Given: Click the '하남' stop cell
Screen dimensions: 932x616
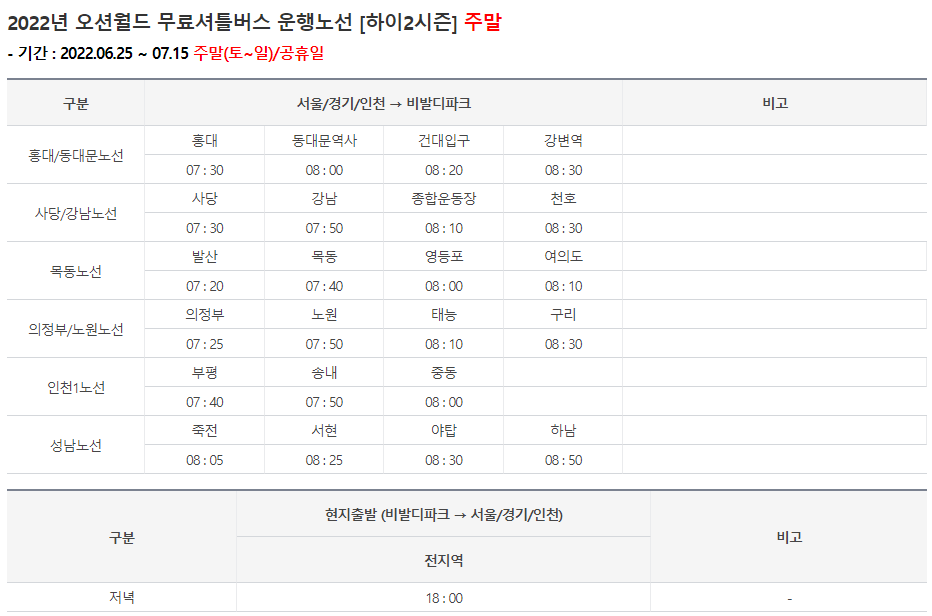Looking at the screenshot, I should point(563,430).
